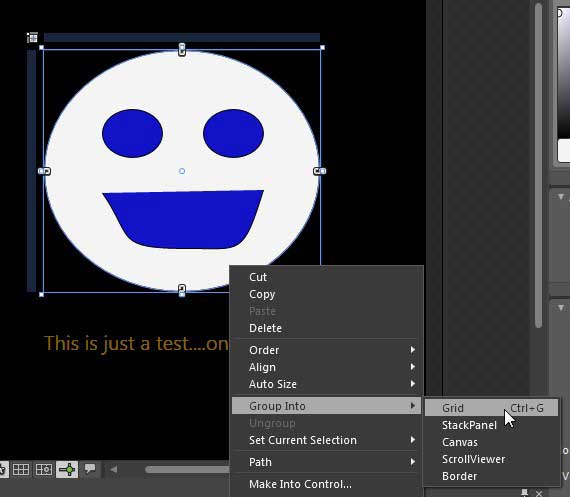Select the left blue eye ellipse
Screen dimensions: 570x497
point(132,133)
